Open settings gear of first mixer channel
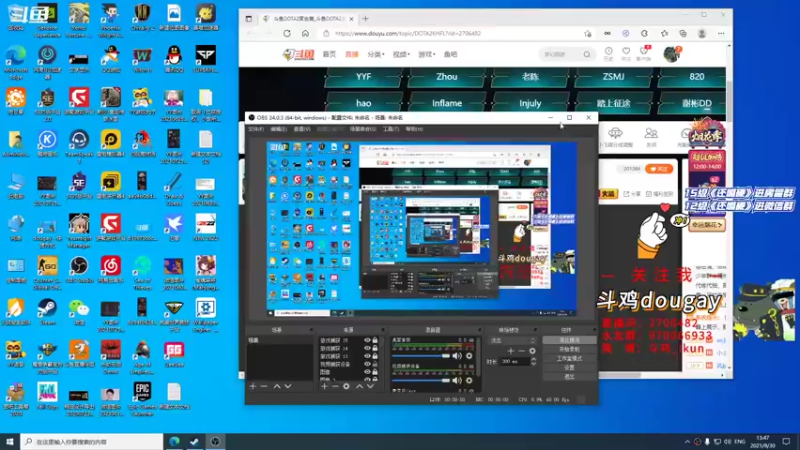 pos(469,356)
